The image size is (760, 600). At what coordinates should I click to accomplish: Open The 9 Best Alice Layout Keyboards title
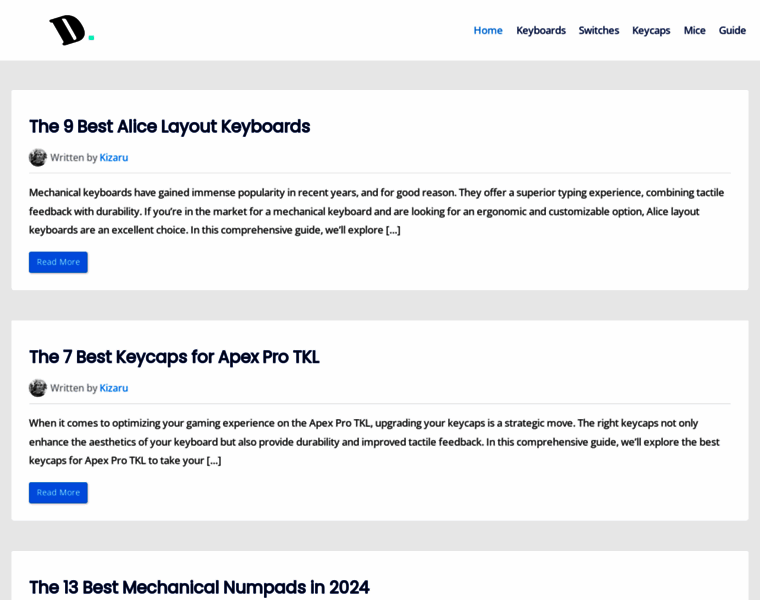coord(170,126)
